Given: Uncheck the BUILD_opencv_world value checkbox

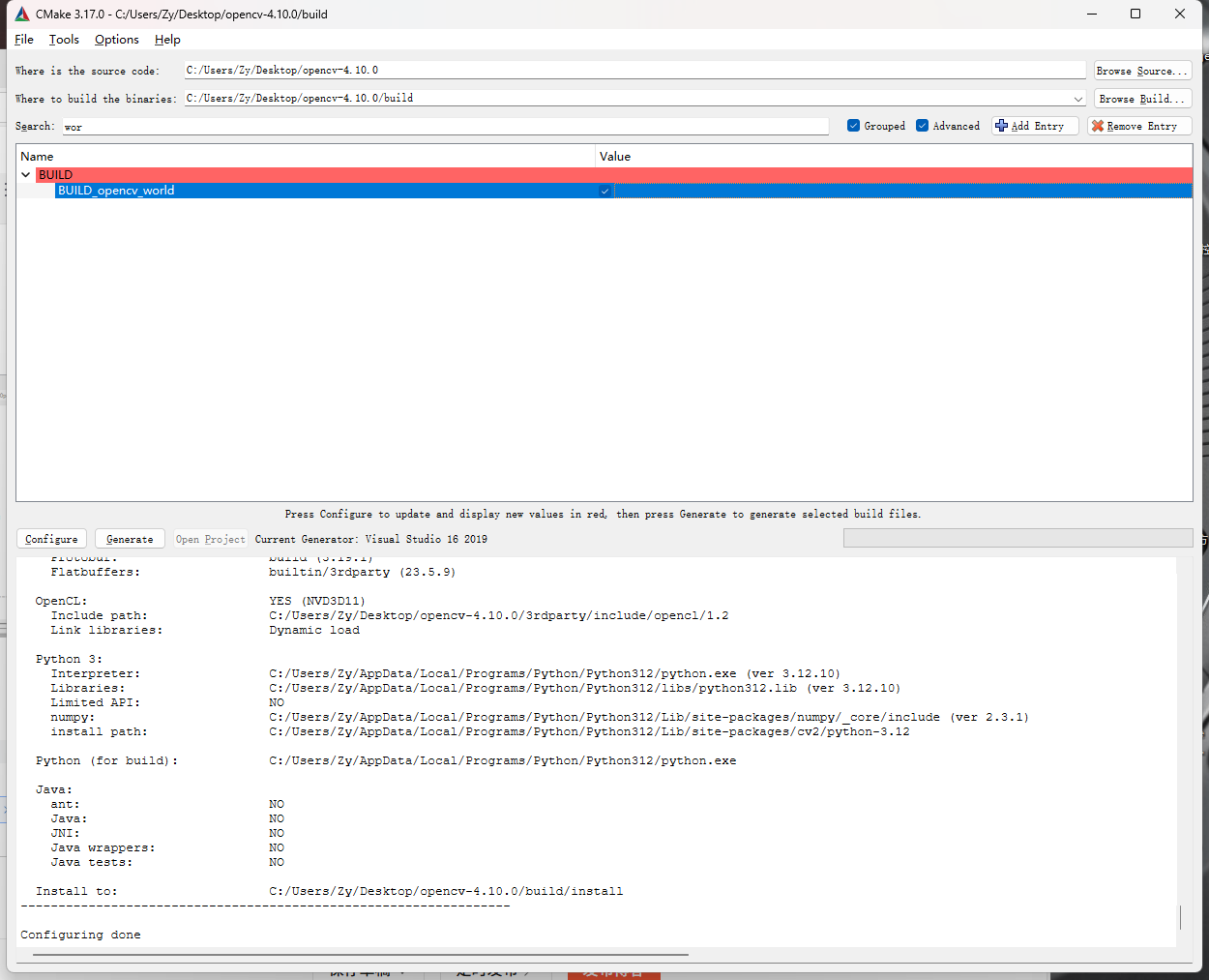Looking at the screenshot, I should (x=604, y=191).
